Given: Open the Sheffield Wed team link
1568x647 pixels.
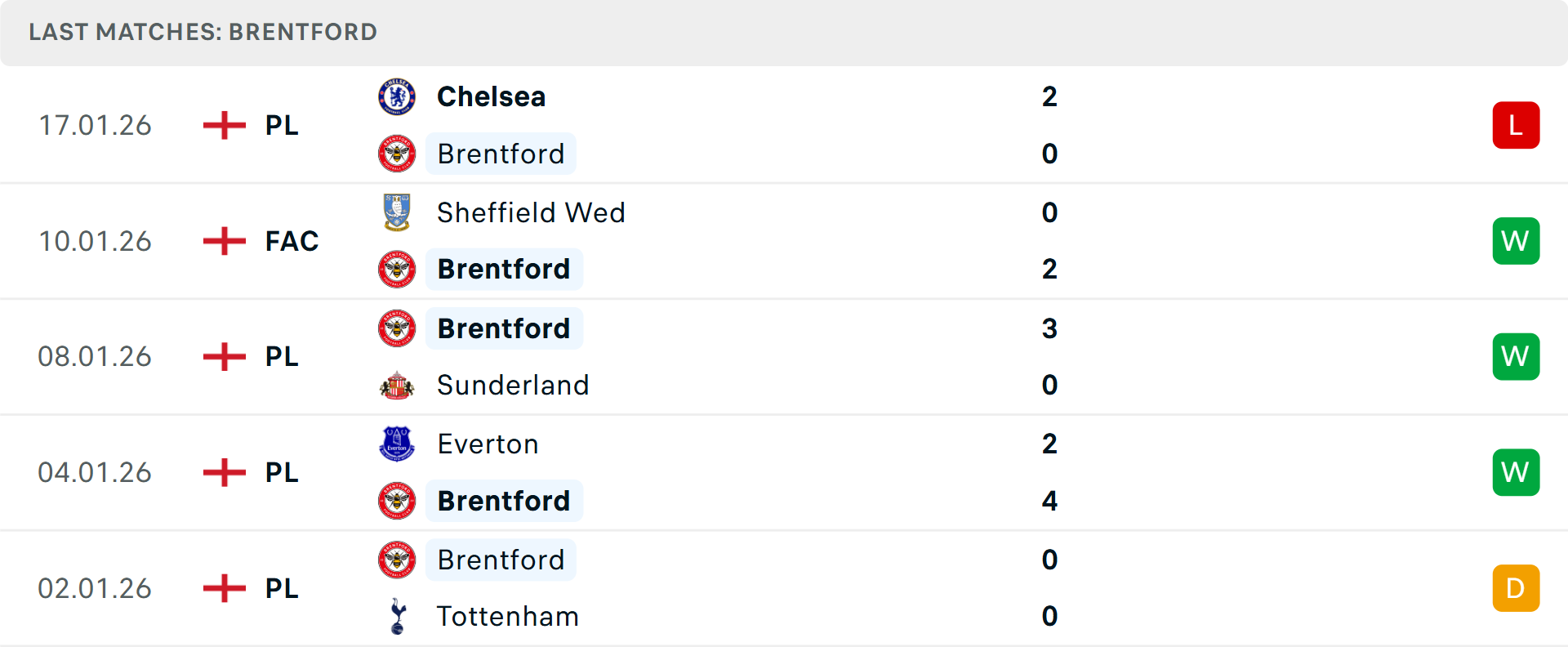Looking at the screenshot, I should (x=531, y=212).
